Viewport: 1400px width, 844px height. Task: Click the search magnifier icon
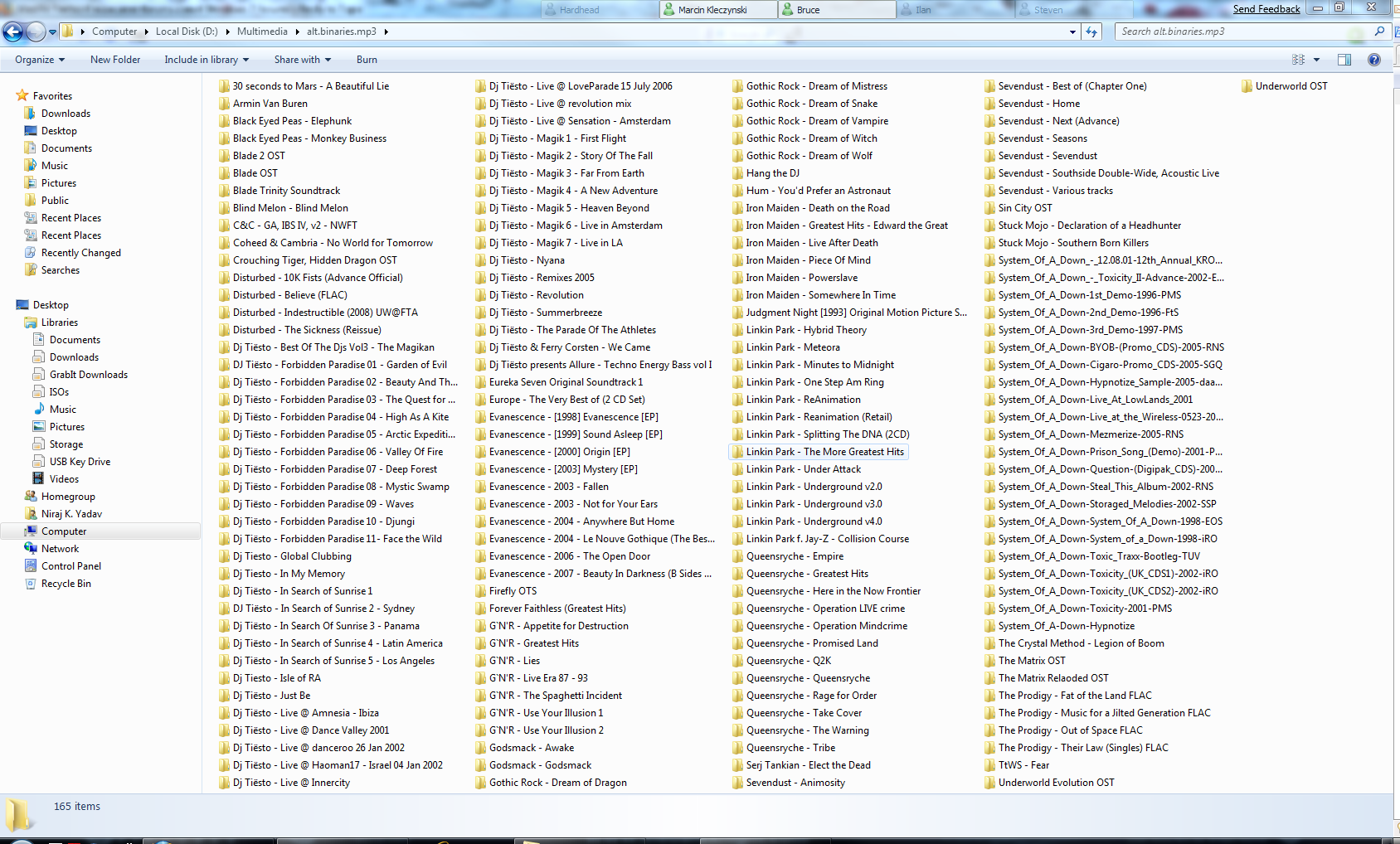click(x=1380, y=32)
